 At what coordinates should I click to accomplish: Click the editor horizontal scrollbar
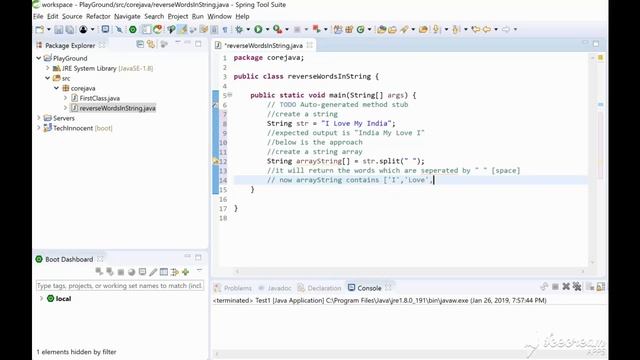point(410,271)
